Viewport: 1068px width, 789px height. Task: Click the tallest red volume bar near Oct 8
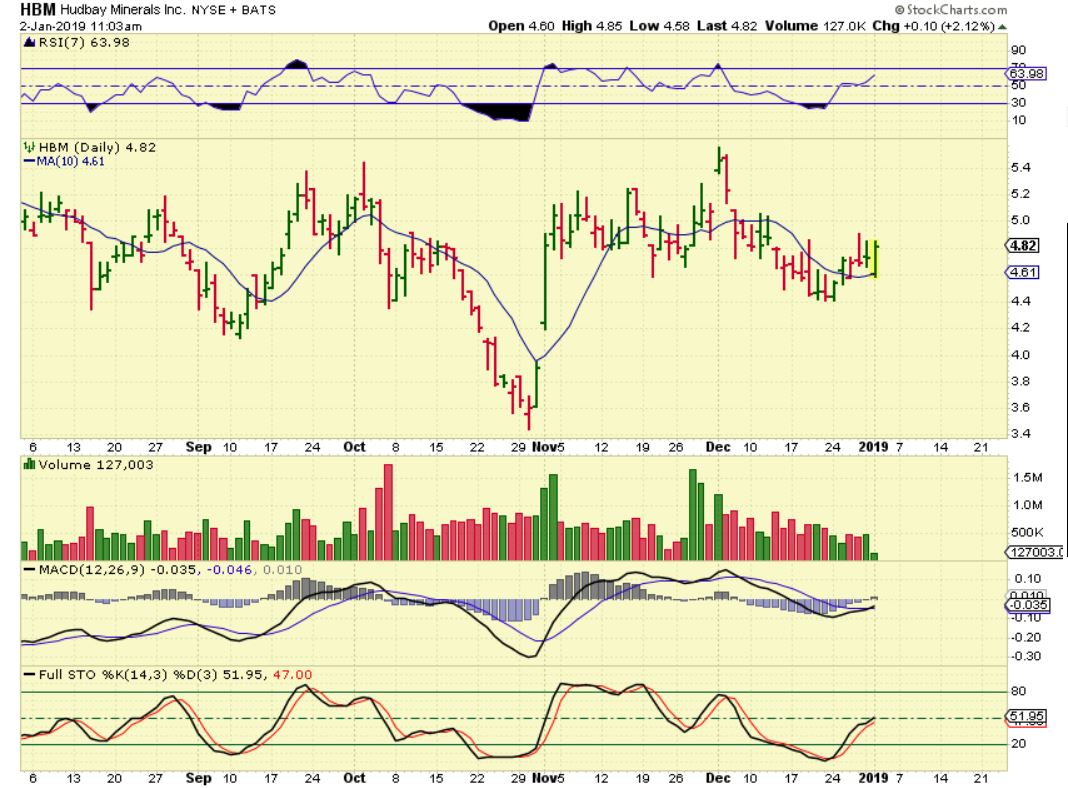(x=388, y=512)
